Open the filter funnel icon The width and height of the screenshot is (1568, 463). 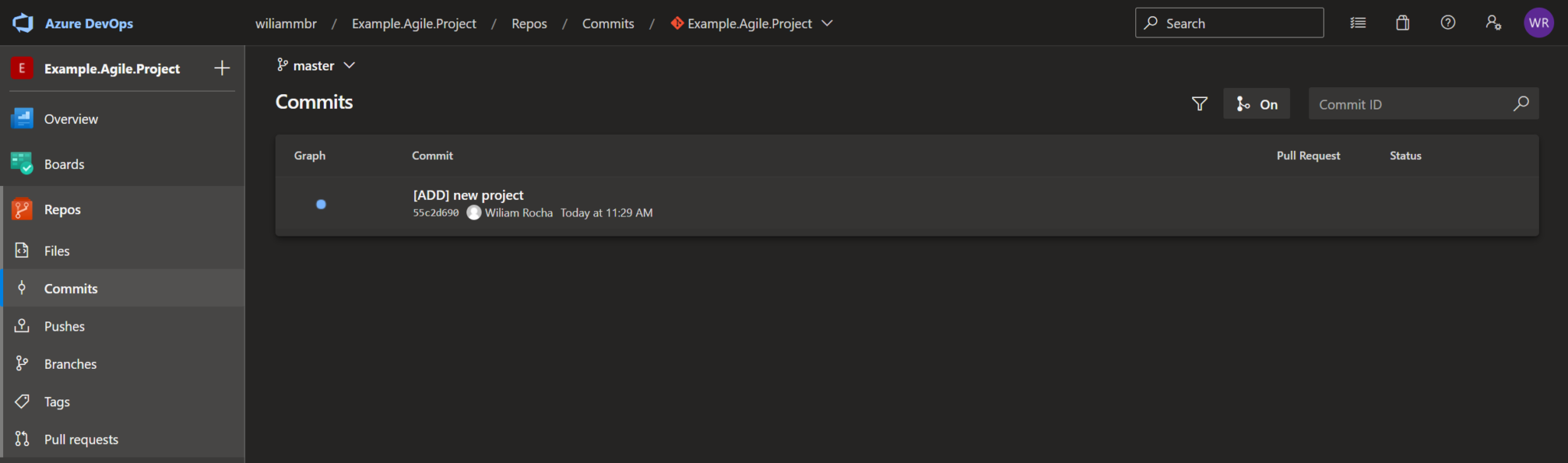[x=1200, y=103]
